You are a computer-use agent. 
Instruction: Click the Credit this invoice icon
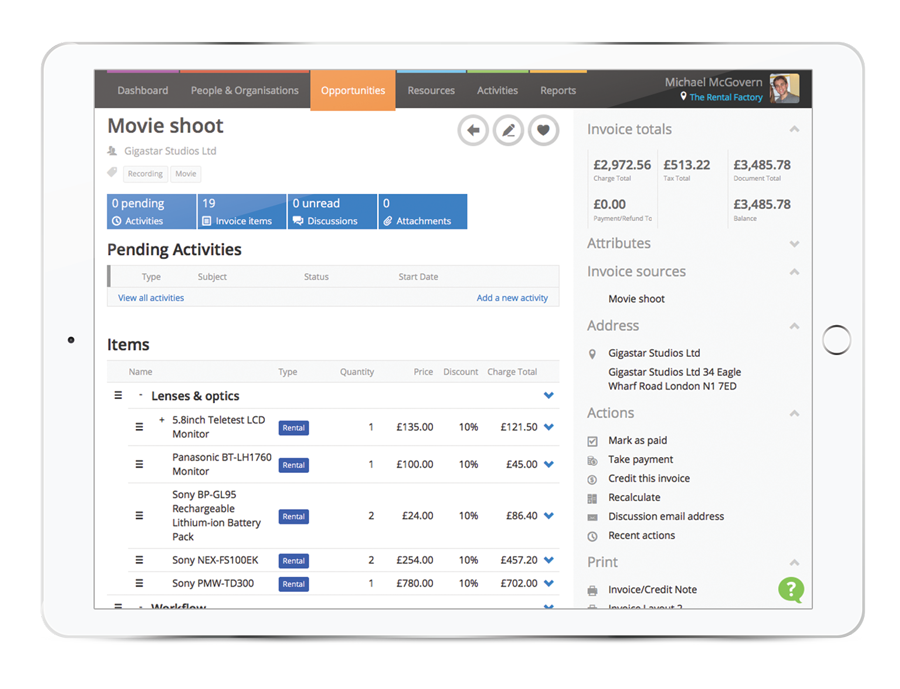592,479
